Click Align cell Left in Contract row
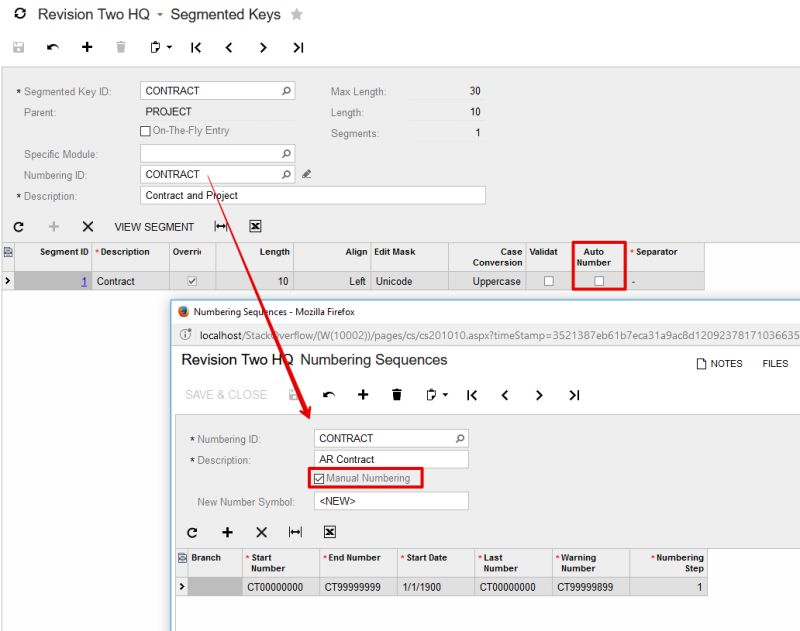The height and width of the screenshot is (631, 800). coord(332,281)
